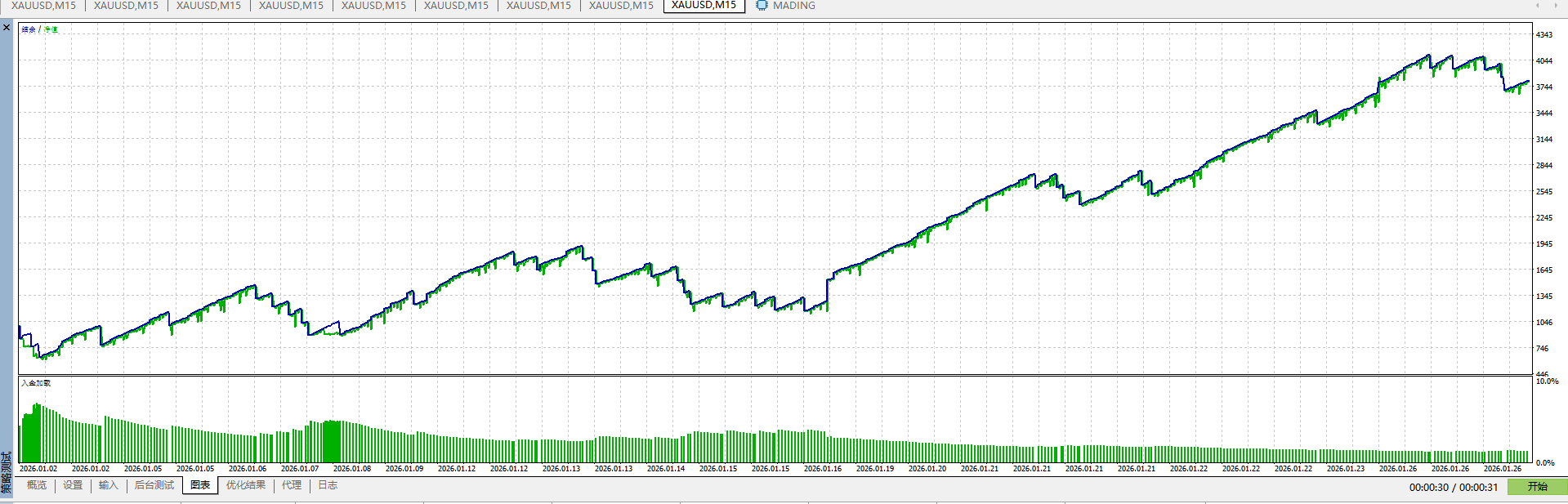Start the test with the 开始 button
Viewport: 1568px width, 504px height.
click(x=1537, y=487)
